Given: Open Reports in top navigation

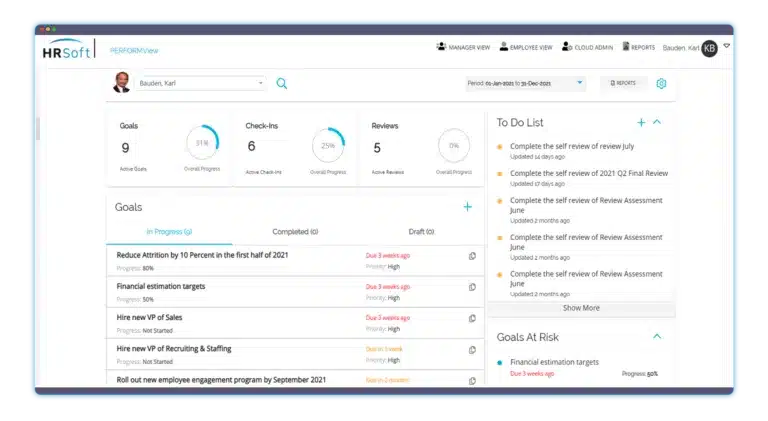Looking at the screenshot, I should coord(639,47).
